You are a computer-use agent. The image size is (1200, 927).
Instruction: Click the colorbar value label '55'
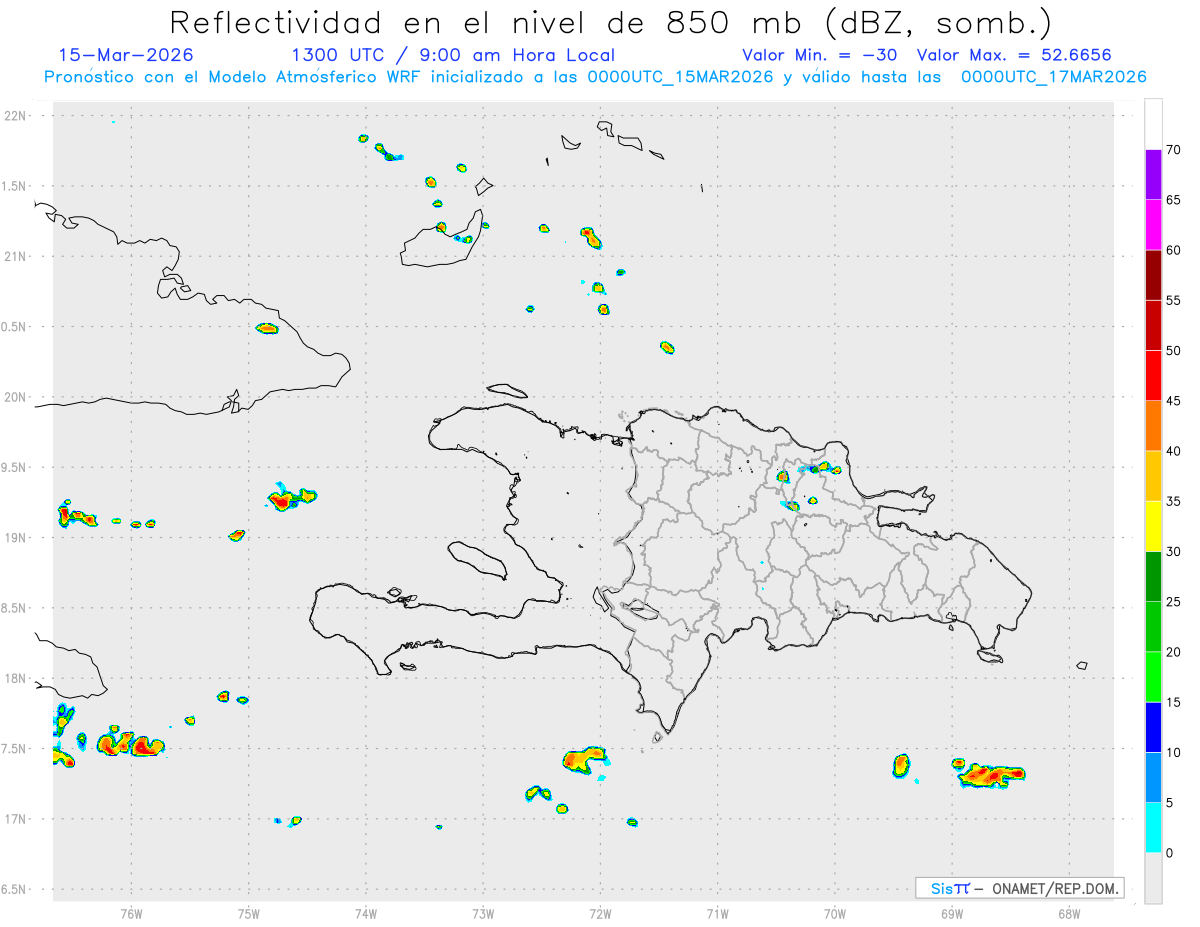pos(1174,300)
